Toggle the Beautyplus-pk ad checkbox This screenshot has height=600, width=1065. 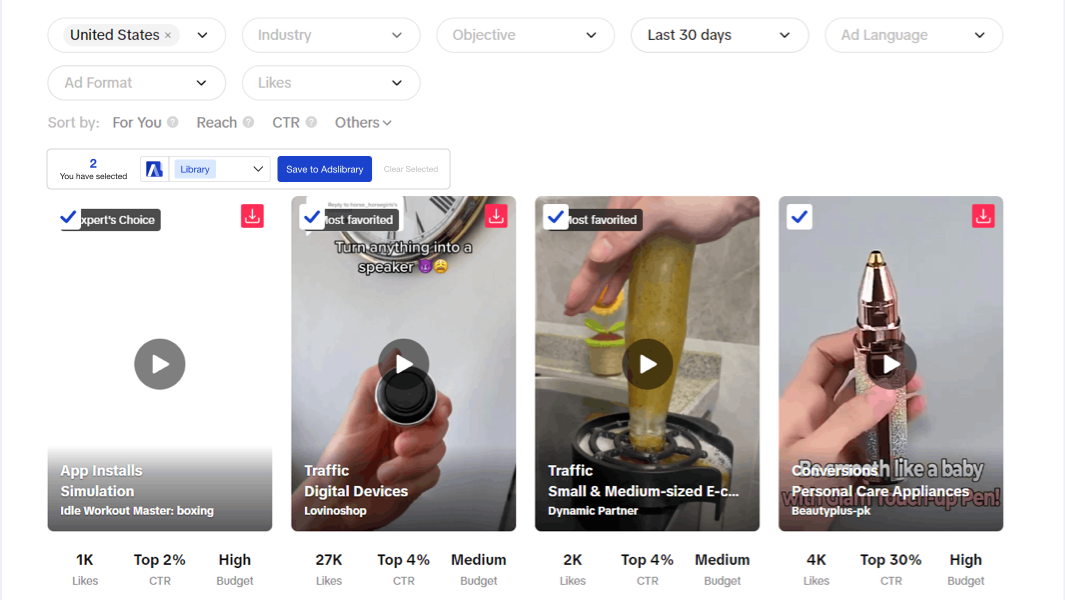799,217
